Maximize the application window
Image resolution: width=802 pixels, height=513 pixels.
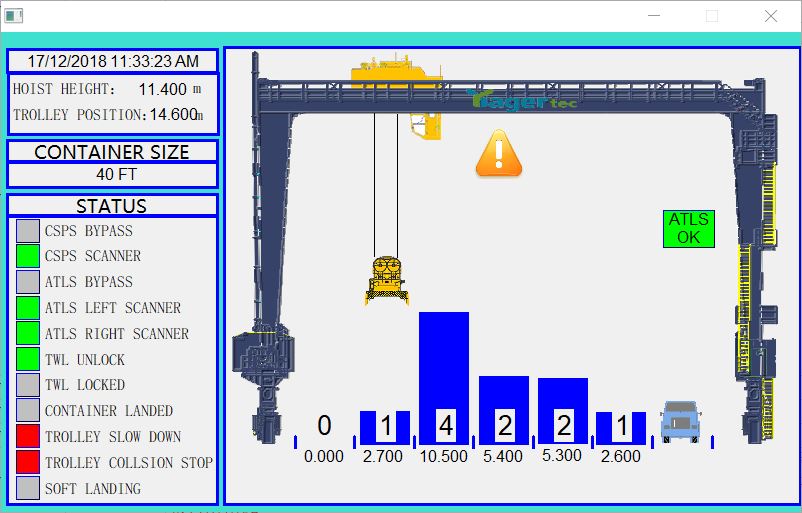[x=712, y=16]
